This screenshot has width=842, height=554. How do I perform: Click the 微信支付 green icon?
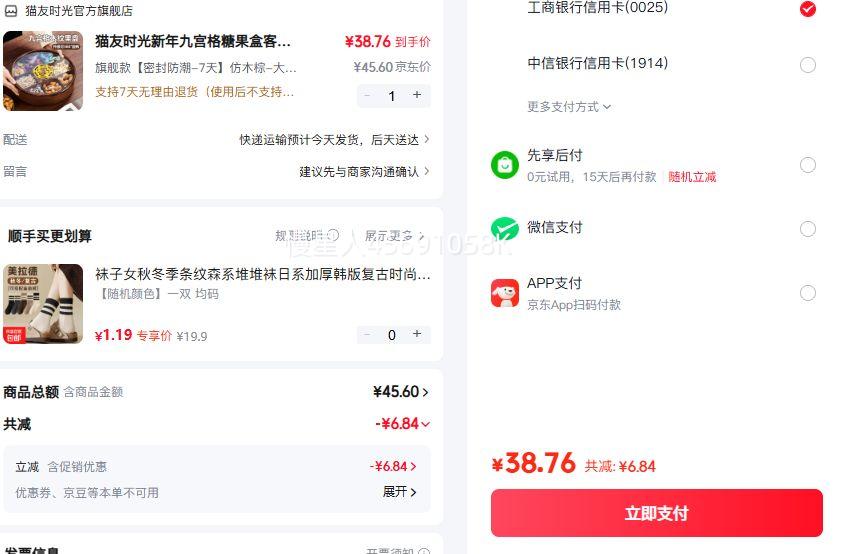pos(505,229)
